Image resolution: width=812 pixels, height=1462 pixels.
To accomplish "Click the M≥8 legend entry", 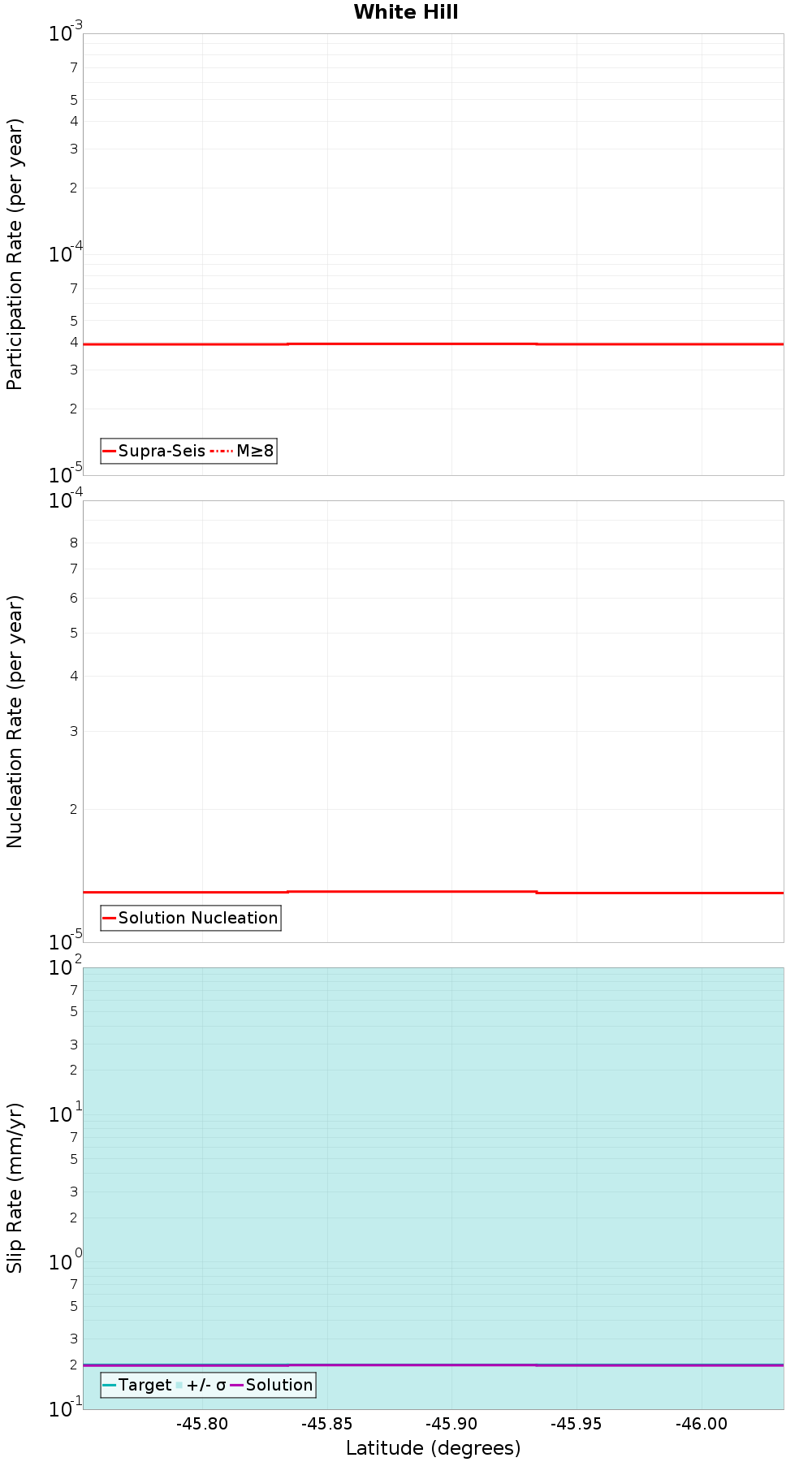I will [243, 451].
